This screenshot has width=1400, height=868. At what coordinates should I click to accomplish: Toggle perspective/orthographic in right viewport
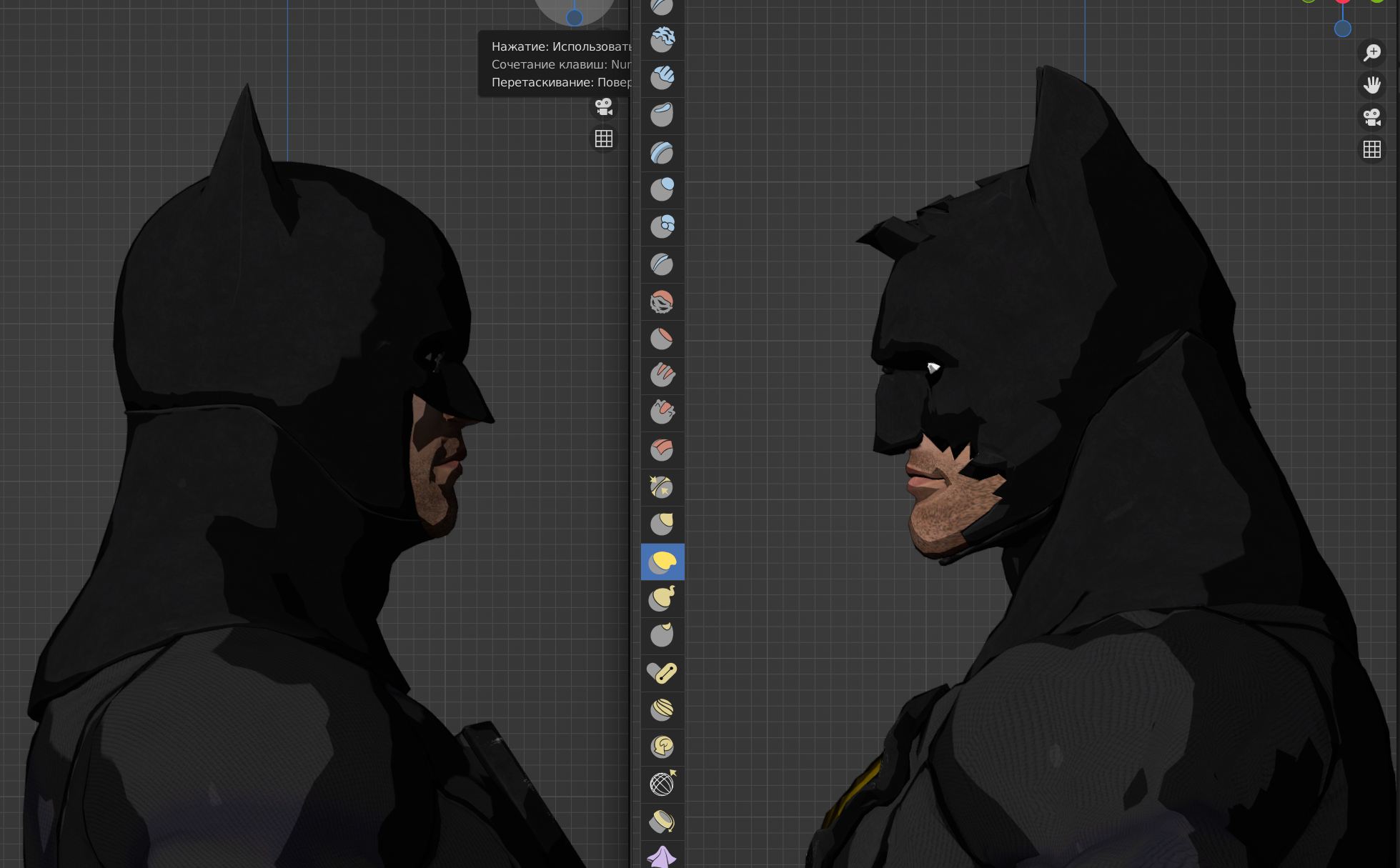tap(1371, 149)
